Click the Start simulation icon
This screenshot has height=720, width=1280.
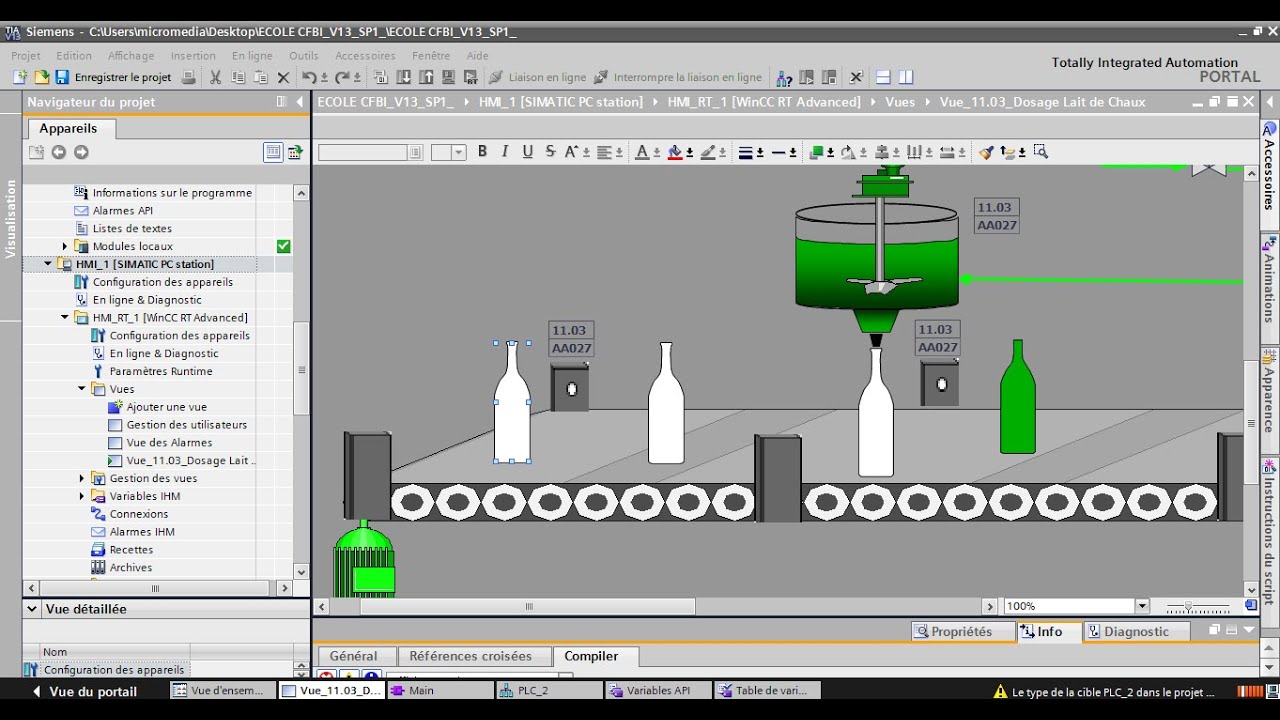click(449, 77)
